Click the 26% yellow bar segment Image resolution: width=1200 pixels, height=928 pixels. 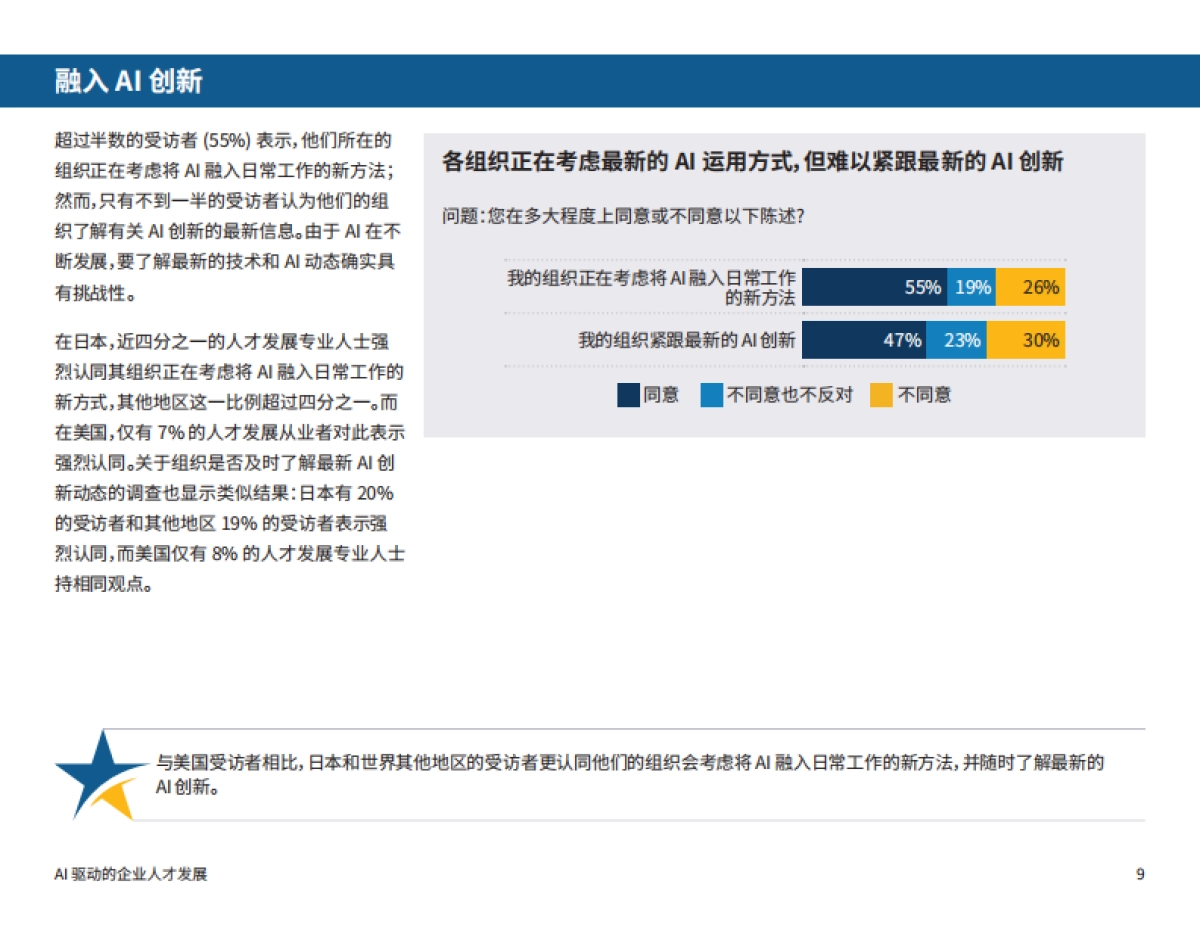point(1030,286)
